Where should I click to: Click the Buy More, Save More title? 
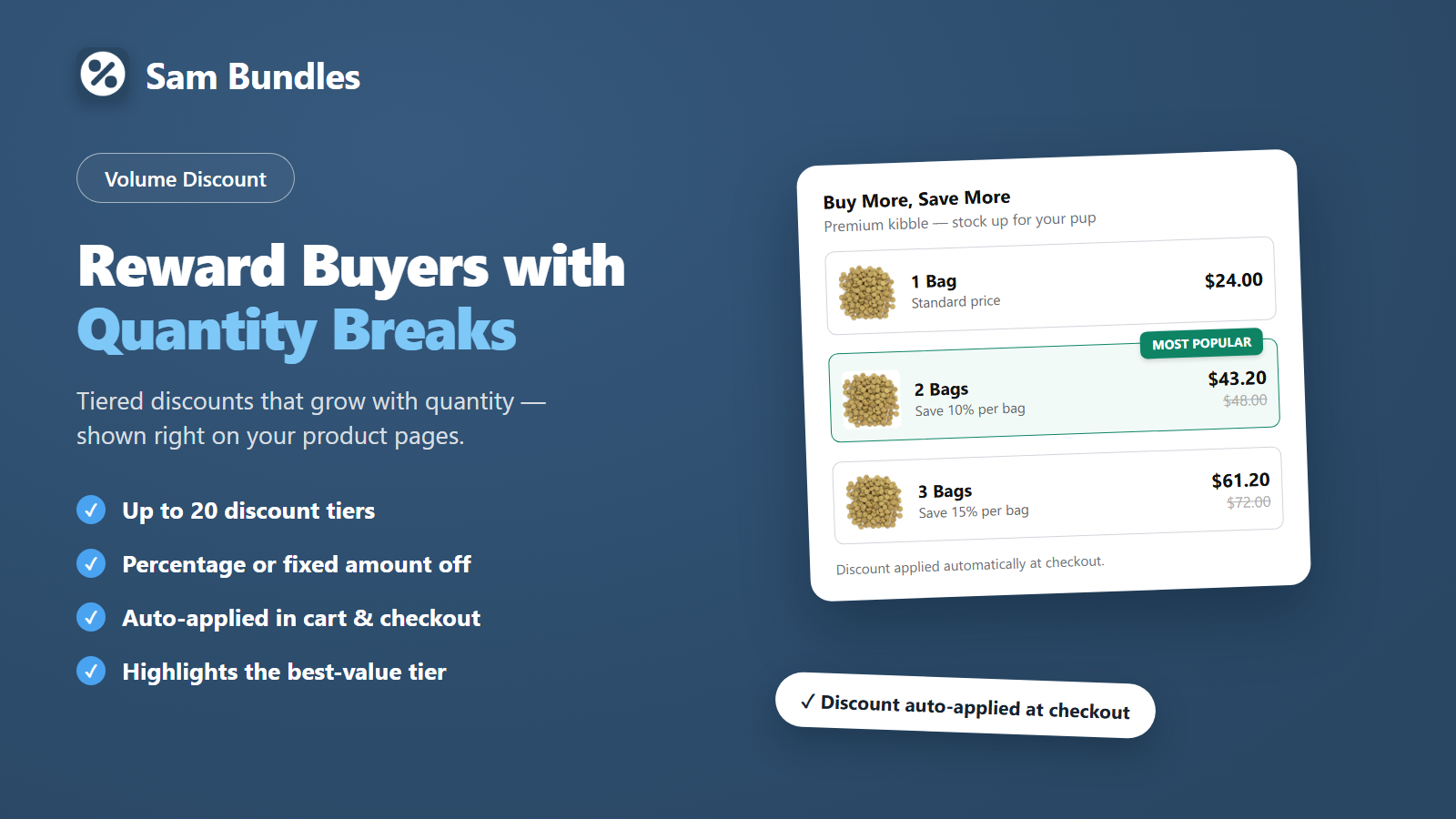coord(916,199)
